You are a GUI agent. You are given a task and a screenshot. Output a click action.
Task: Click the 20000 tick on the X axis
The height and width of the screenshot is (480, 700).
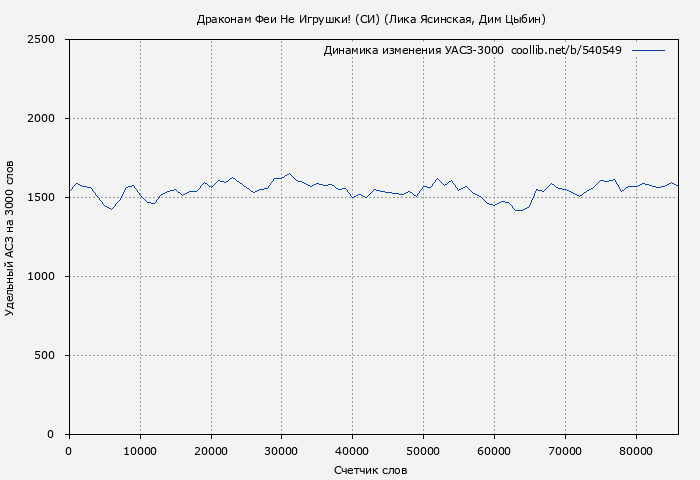point(211,450)
